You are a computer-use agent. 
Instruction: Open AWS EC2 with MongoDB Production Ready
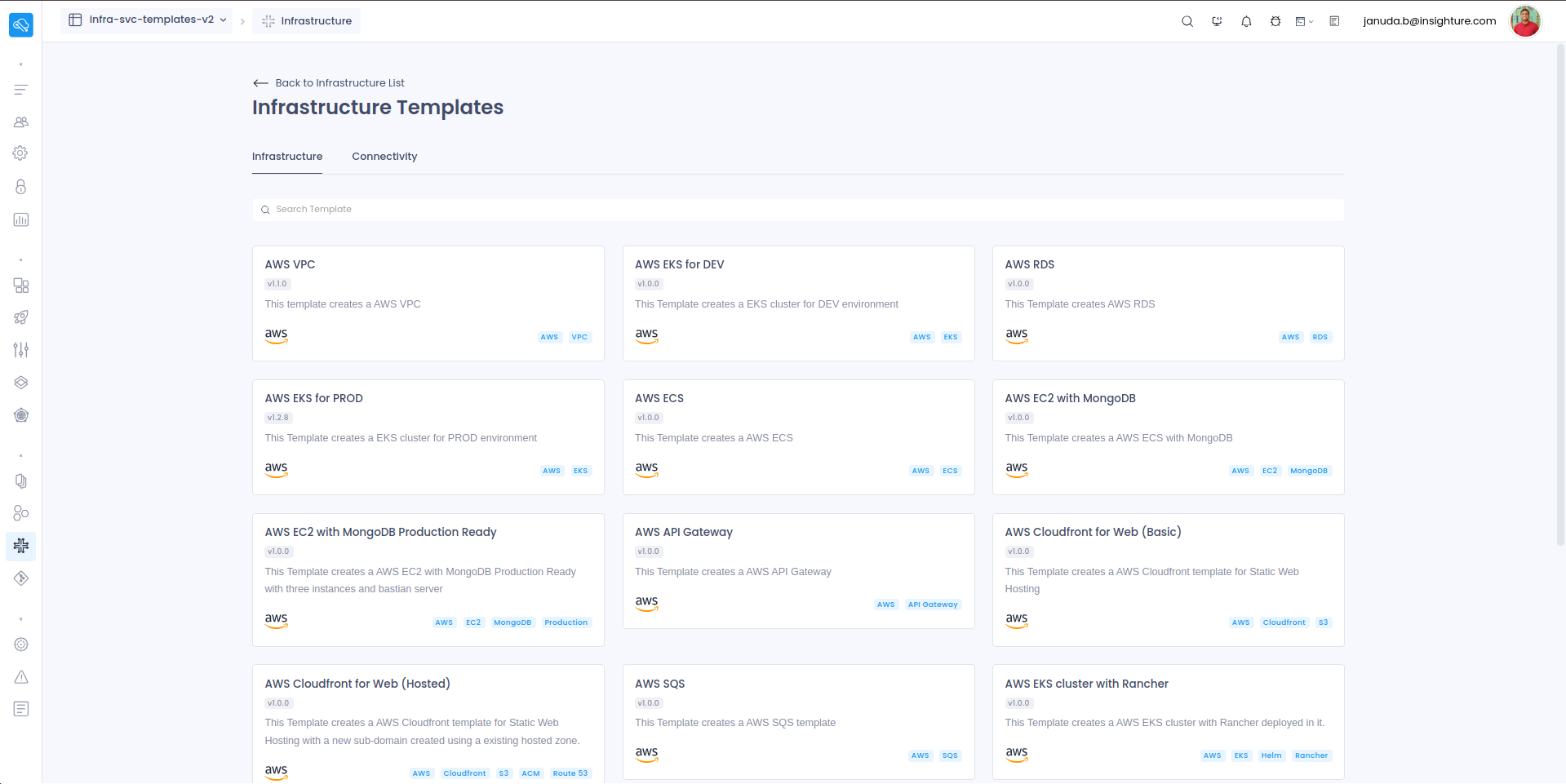coord(428,580)
